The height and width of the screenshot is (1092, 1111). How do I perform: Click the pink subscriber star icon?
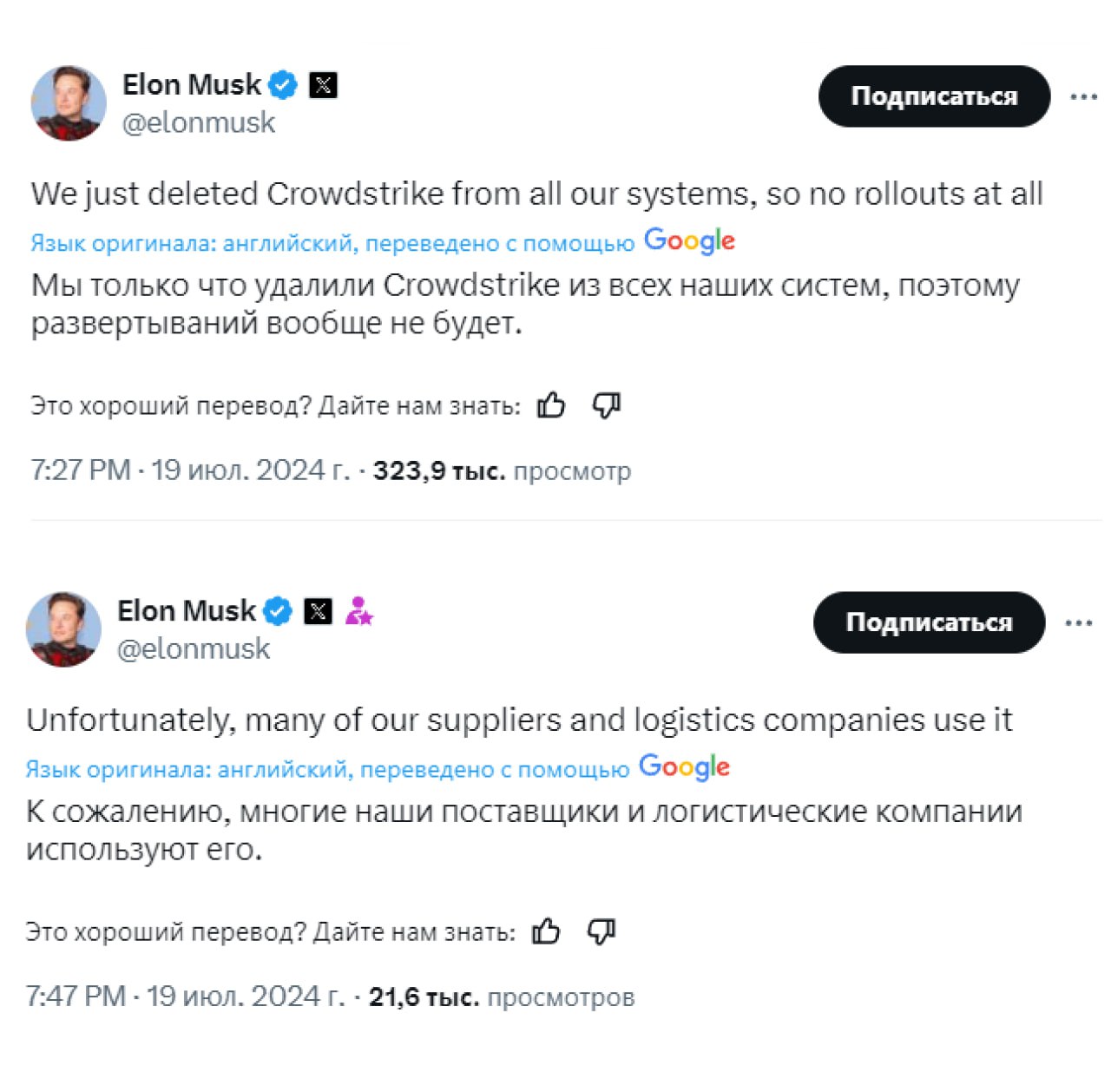(358, 611)
